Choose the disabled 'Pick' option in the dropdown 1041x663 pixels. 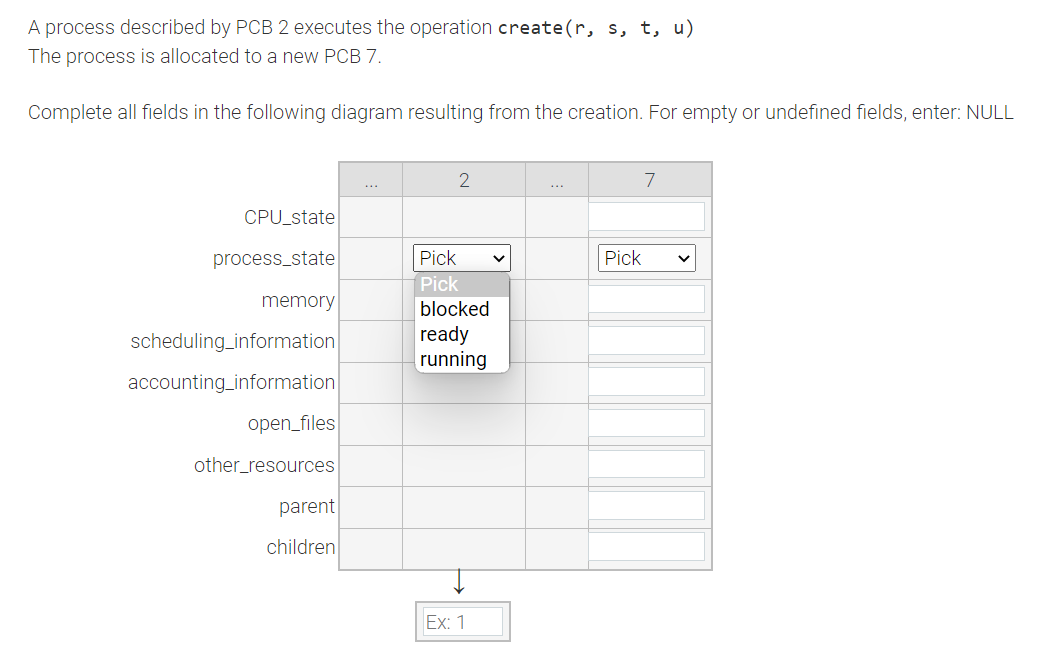438,284
